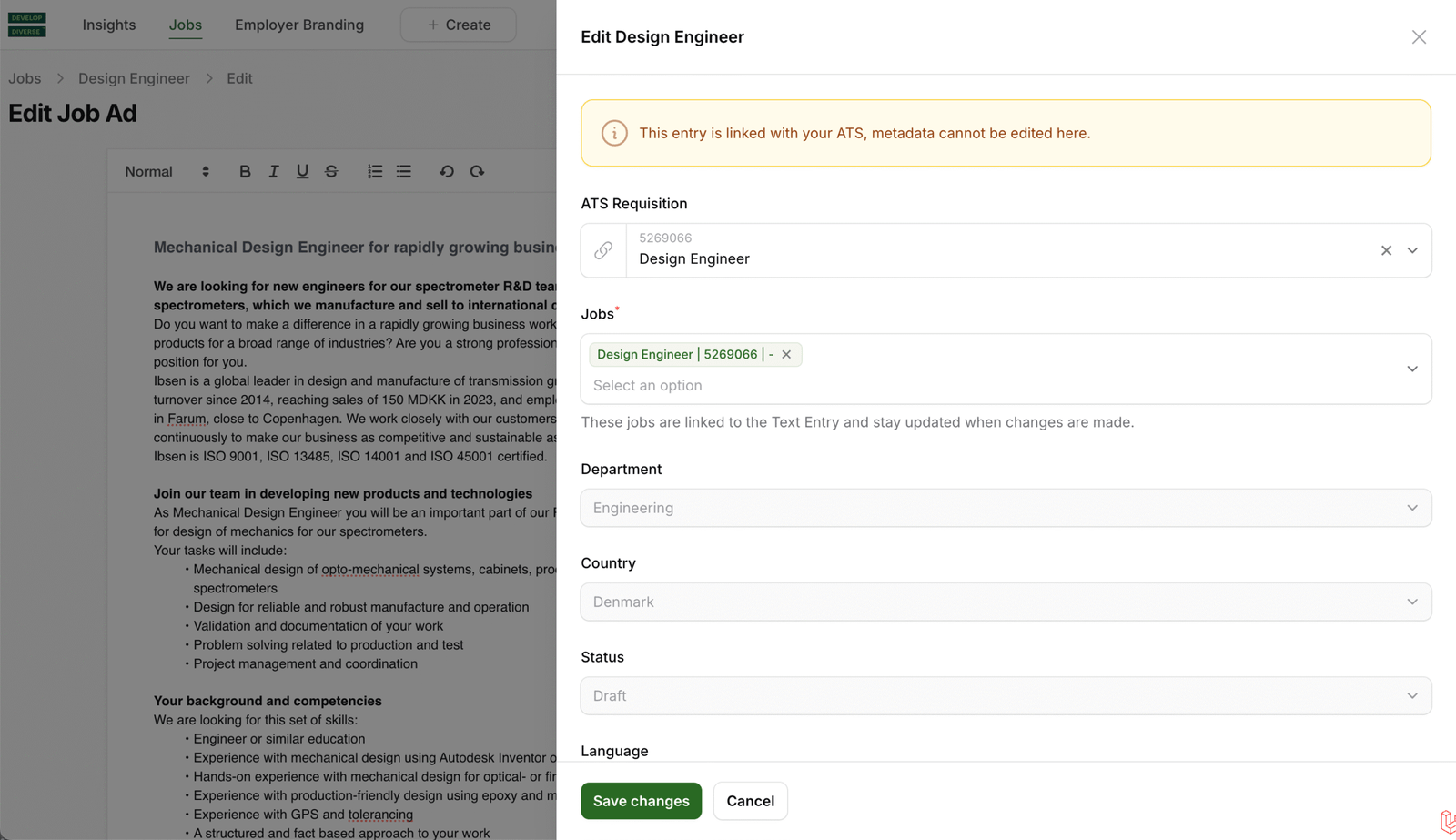Click the Jobs select an option field

tap(992, 385)
